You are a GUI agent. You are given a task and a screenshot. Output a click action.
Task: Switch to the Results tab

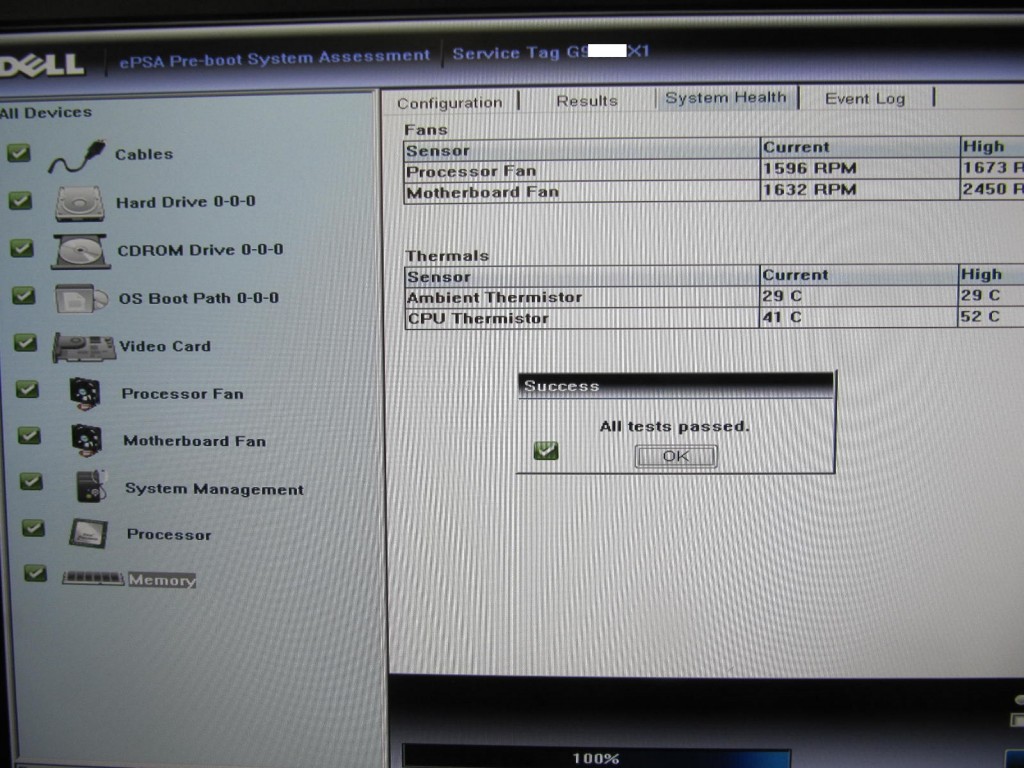click(x=586, y=101)
